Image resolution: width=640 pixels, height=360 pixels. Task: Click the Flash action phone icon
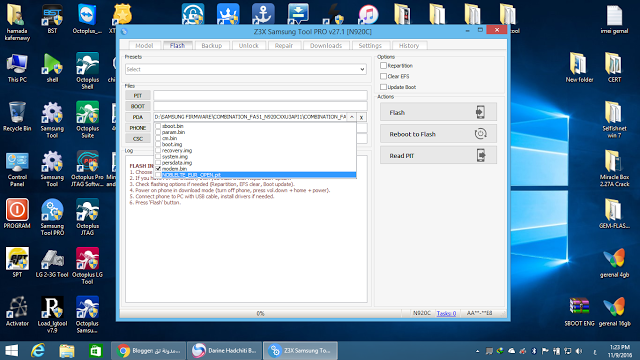coord(480,112)
